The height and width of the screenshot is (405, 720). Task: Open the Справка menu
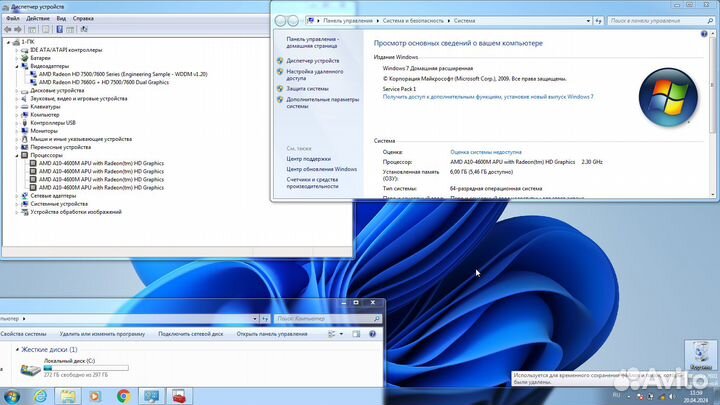coord(83,18)
